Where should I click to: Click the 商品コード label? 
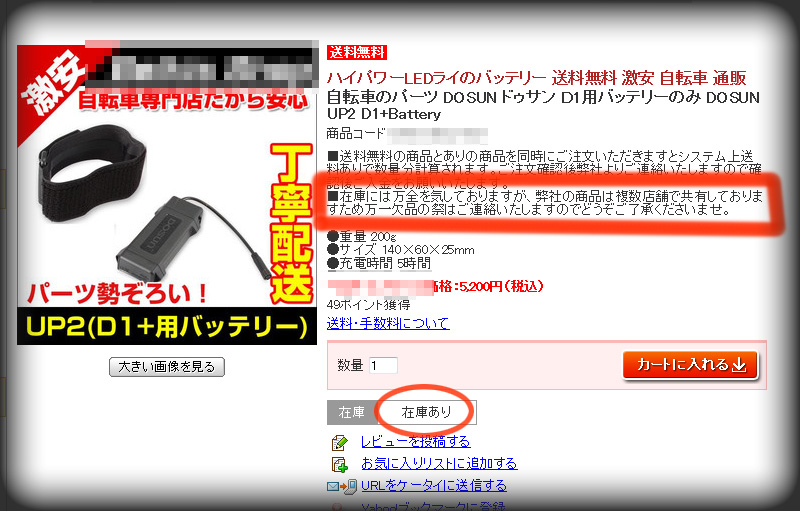tap(356, 134)
